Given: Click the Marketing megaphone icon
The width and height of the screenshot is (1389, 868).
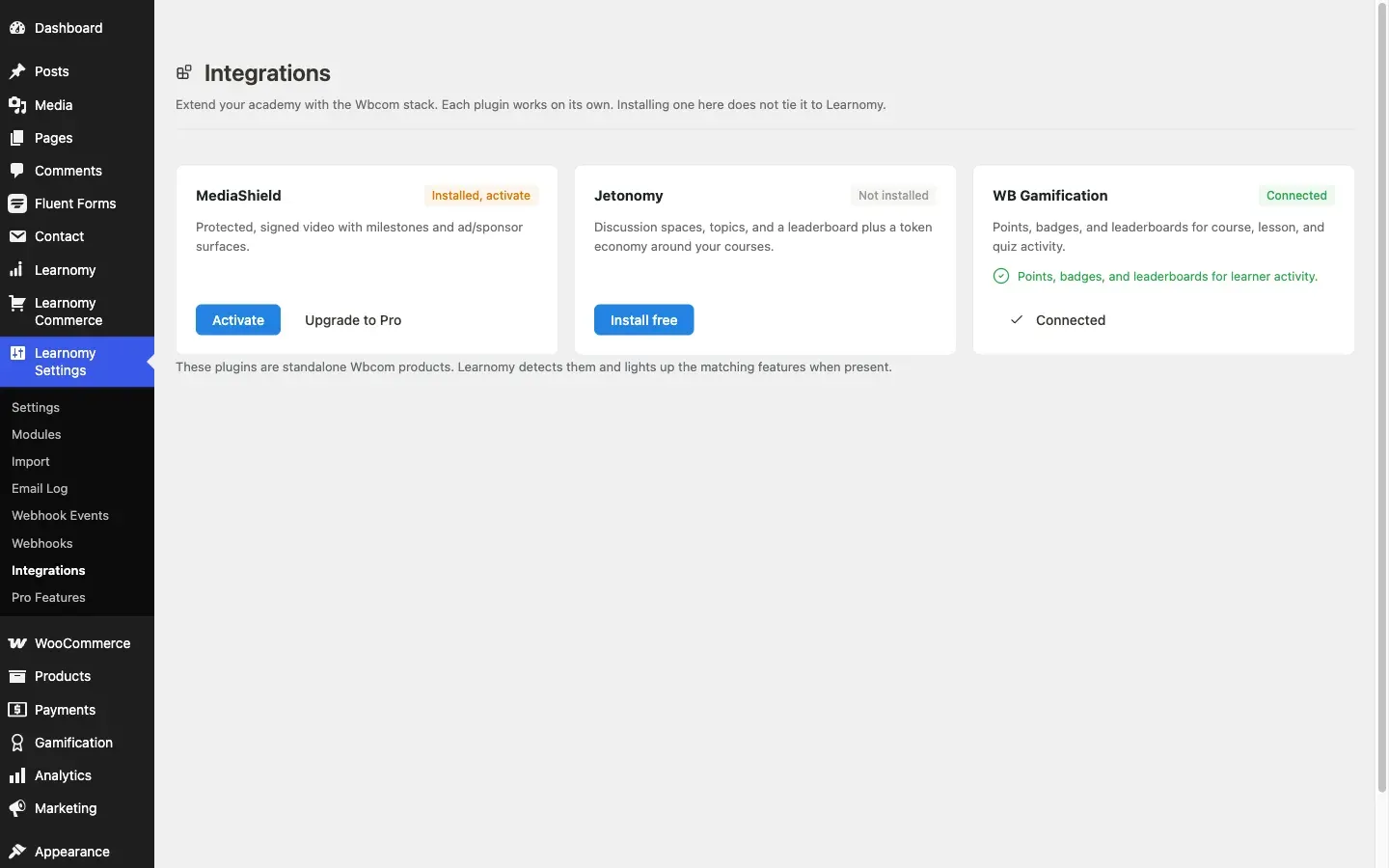Looking at the screenshot, I should point(17,808).
